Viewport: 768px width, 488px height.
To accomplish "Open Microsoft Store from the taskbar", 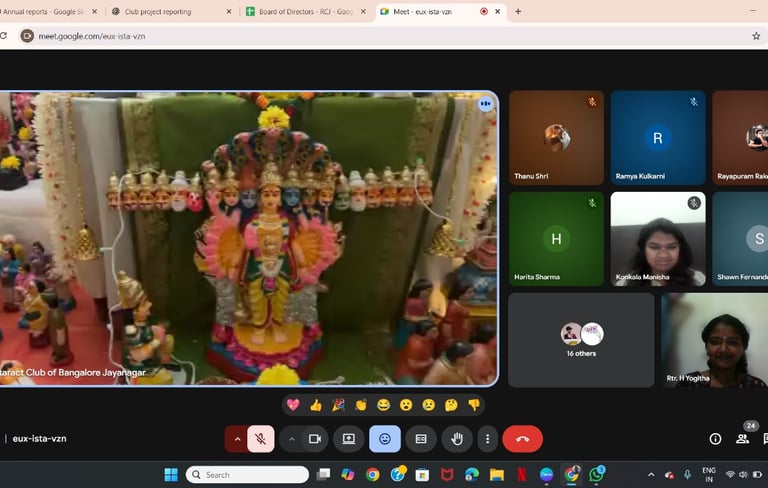I will pos(422,474).
